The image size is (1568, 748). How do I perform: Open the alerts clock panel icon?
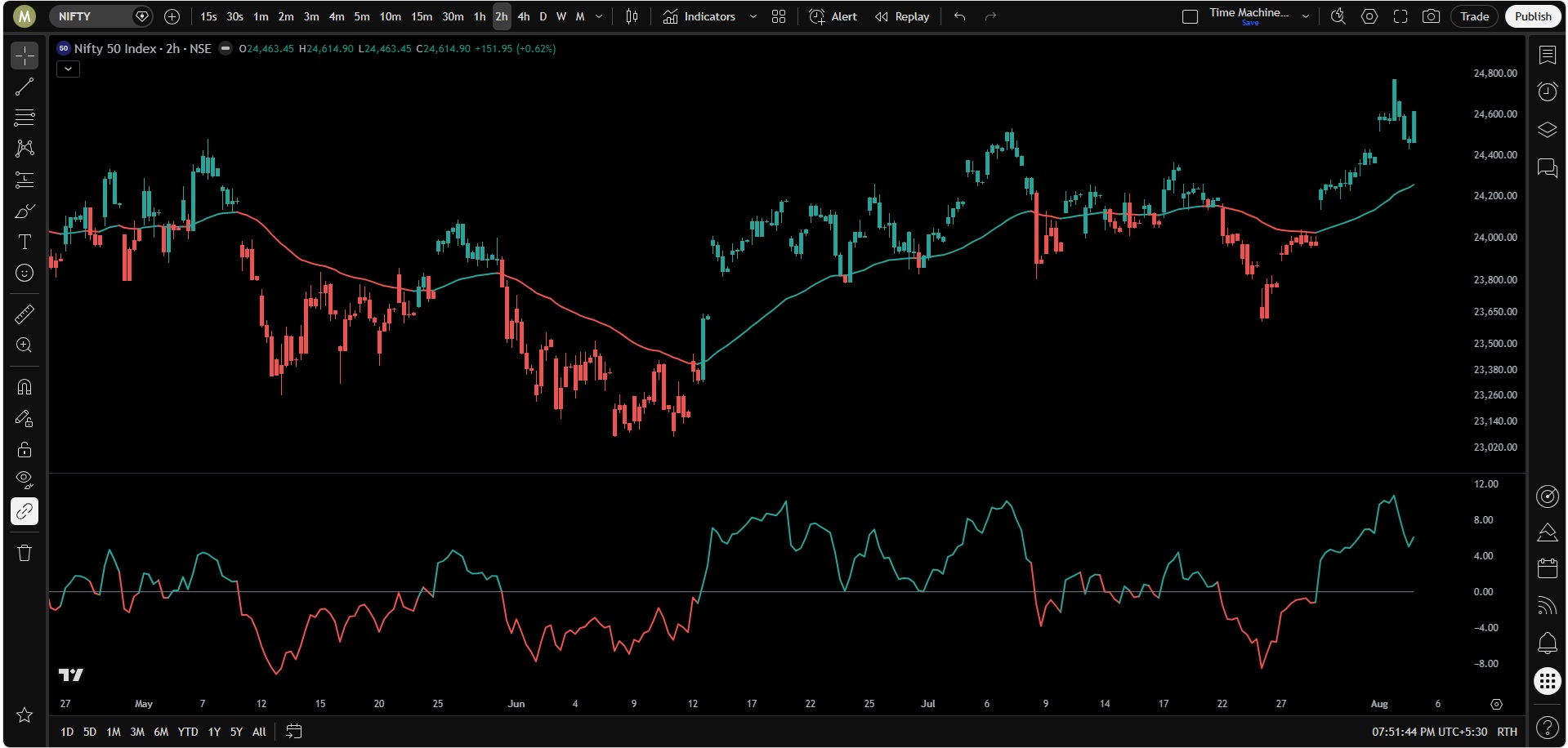[x=1547, y=91]
